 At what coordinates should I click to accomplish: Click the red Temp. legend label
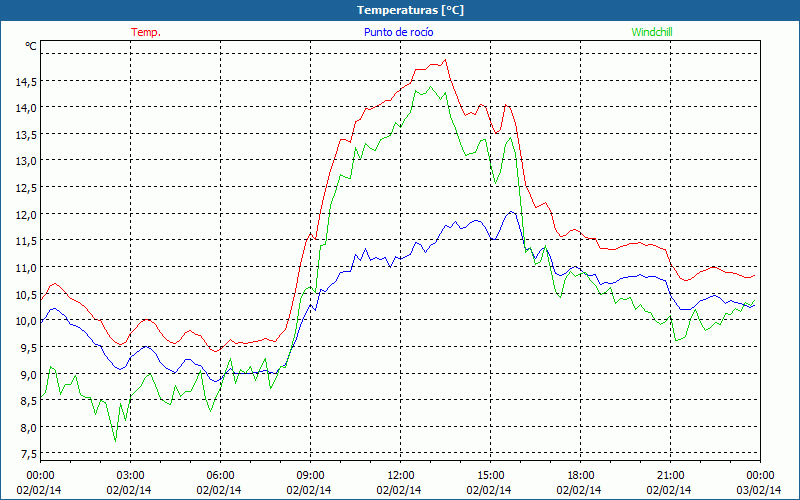tap(146, 32)
